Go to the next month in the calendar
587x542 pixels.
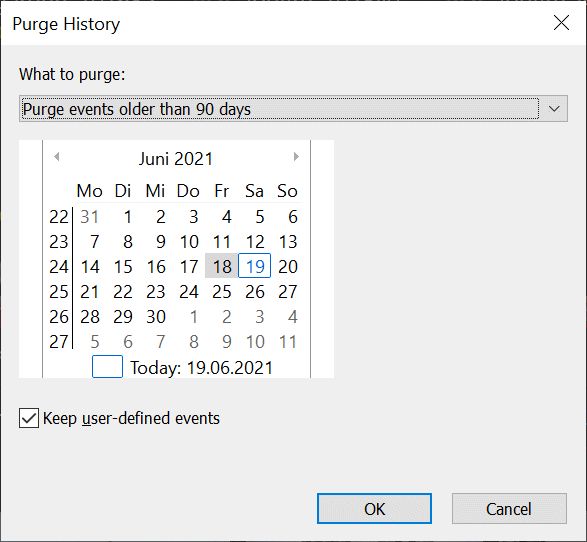[x=296, y=156]
